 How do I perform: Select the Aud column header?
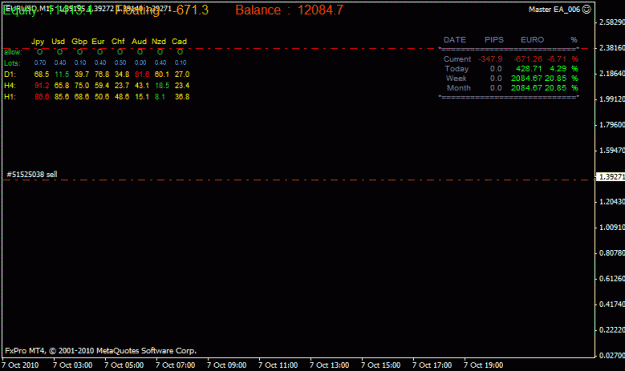click(139, 41)
